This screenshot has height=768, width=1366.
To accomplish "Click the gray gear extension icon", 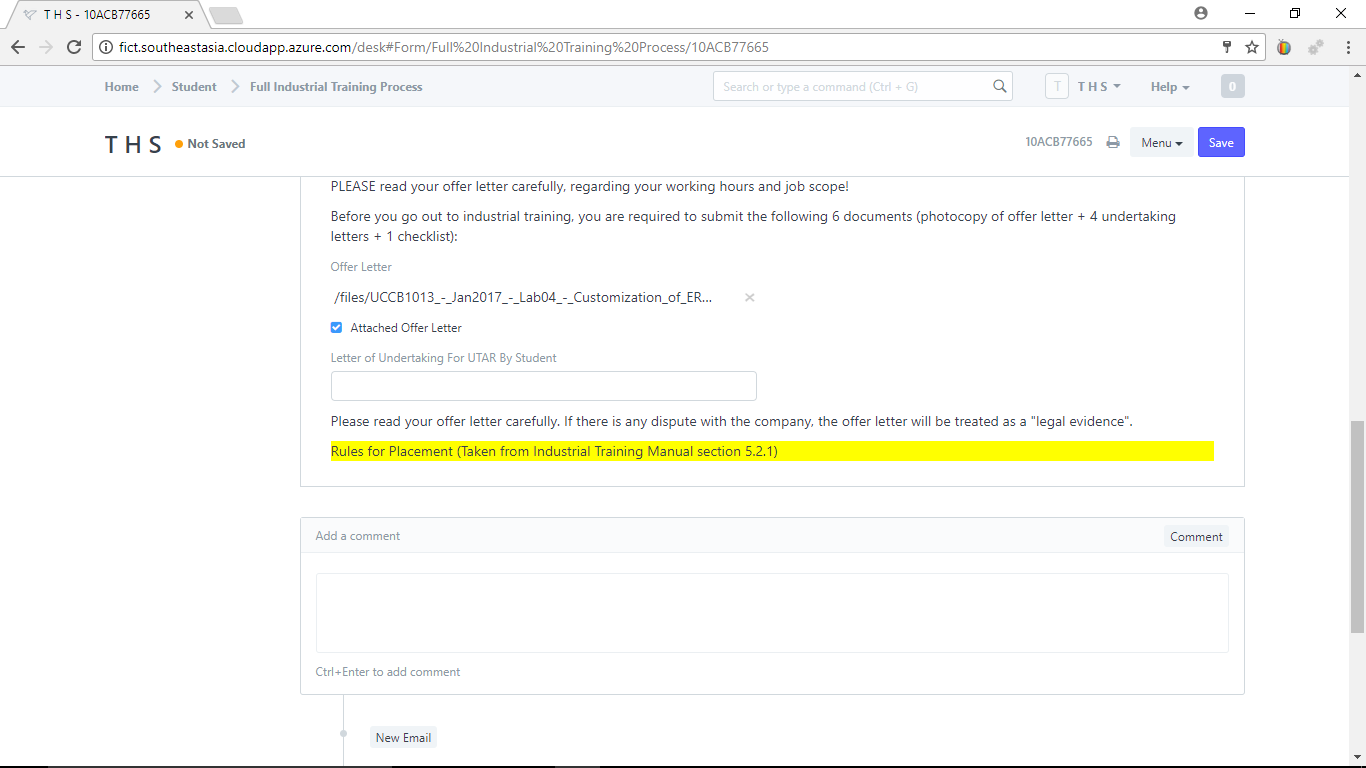I will (1315, 47).
